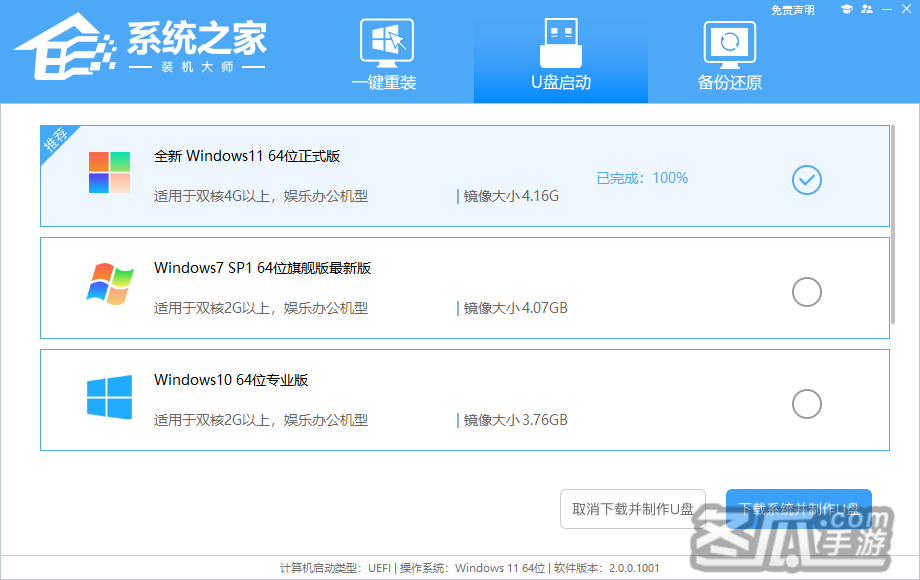
Task: Deselect the checked Windows11 64位 radio button
Action: pos(806,180)
